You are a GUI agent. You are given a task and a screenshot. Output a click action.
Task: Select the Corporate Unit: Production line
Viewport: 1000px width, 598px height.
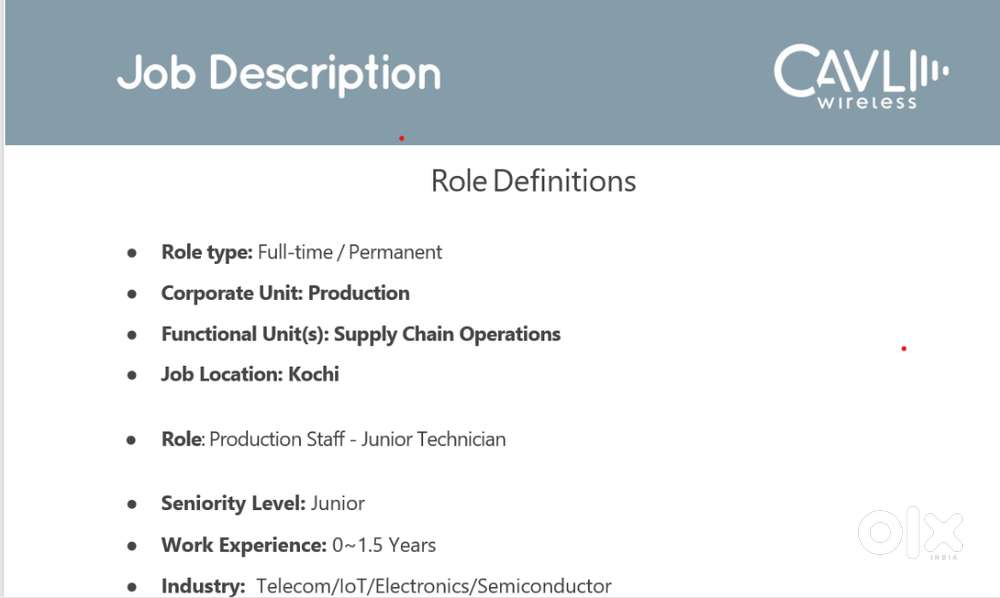tap(285, 293)
